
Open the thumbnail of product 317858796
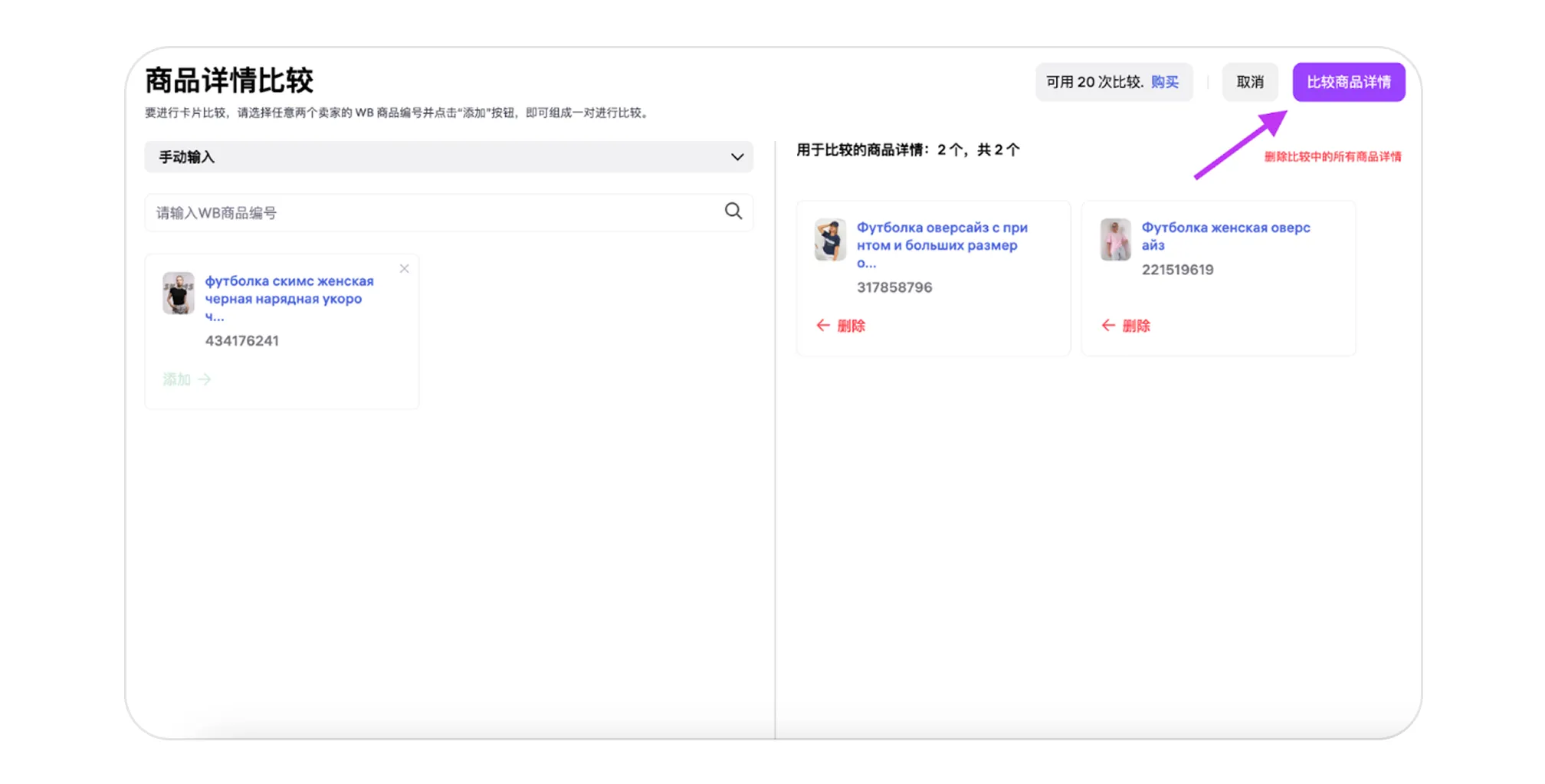pyautogui.click(x=830, y=240)
